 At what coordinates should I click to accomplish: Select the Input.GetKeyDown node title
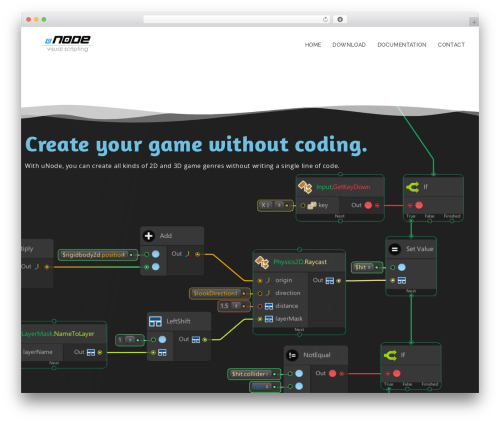[x=343, y=187]
